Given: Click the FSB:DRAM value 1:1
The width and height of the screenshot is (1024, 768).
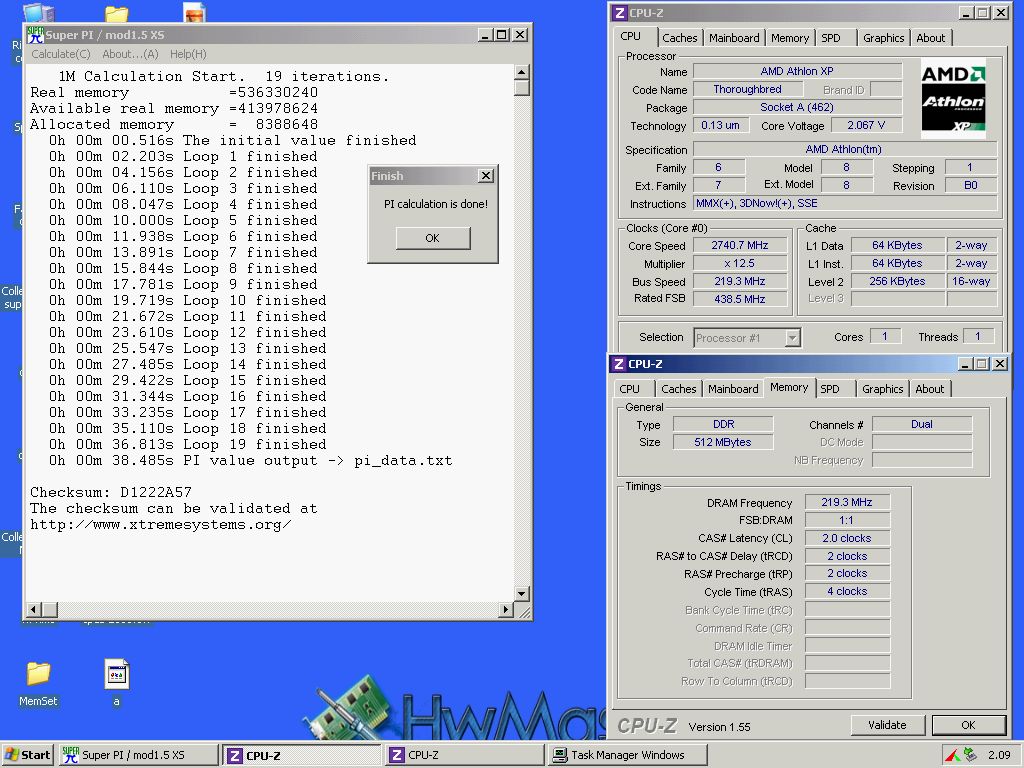Looking at the screenshot, I should 846,520.
